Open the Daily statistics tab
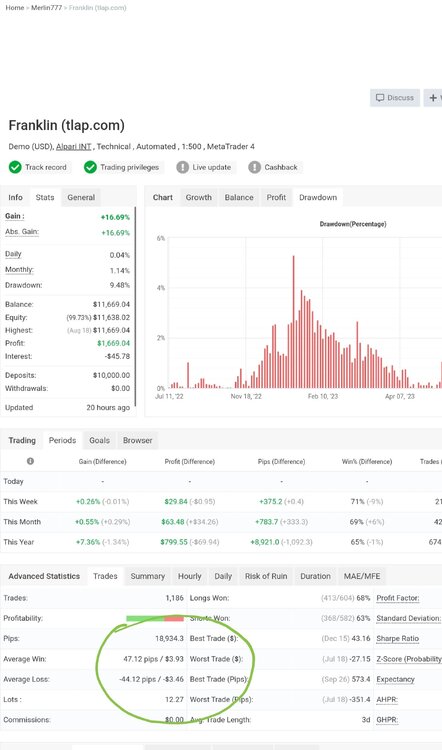This screenshot has height=750, width=442. point(223,576)
